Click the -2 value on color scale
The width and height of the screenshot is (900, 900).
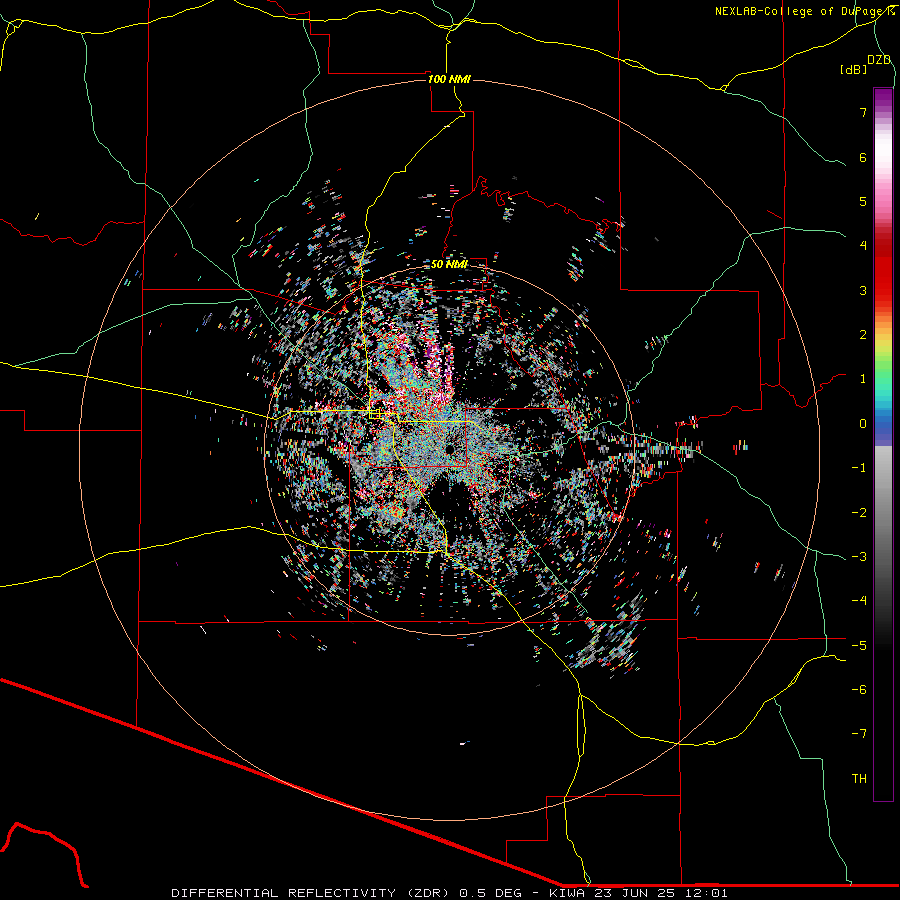click(x=859, y=513)
